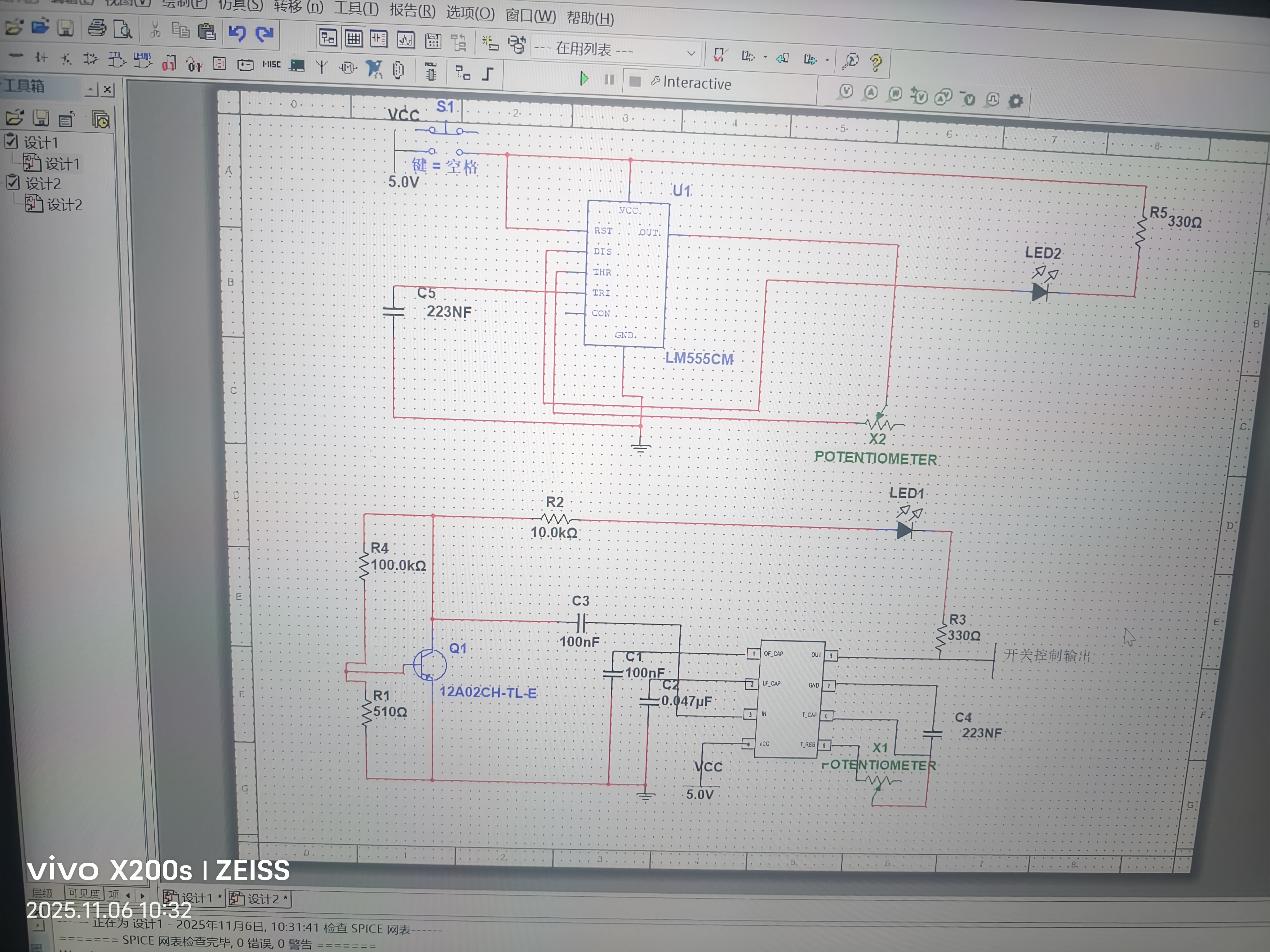Screen dimensions: 1270x952
Task: Close the 工具箱 panel
Action: [x=107, y=90]
